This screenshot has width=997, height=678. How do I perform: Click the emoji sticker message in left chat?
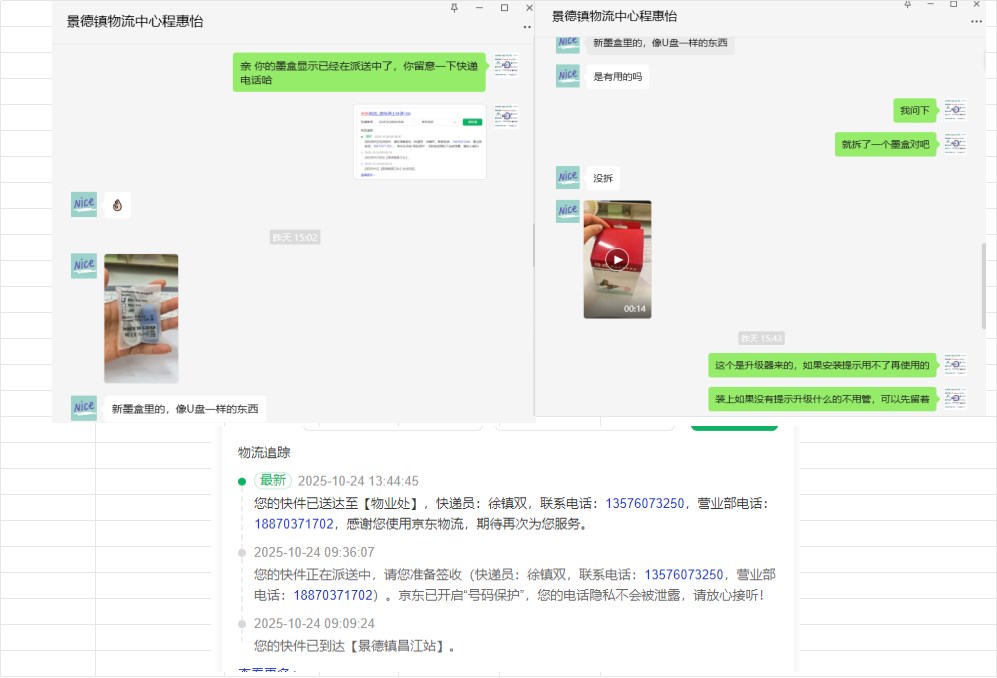click(x=117, y=205)
